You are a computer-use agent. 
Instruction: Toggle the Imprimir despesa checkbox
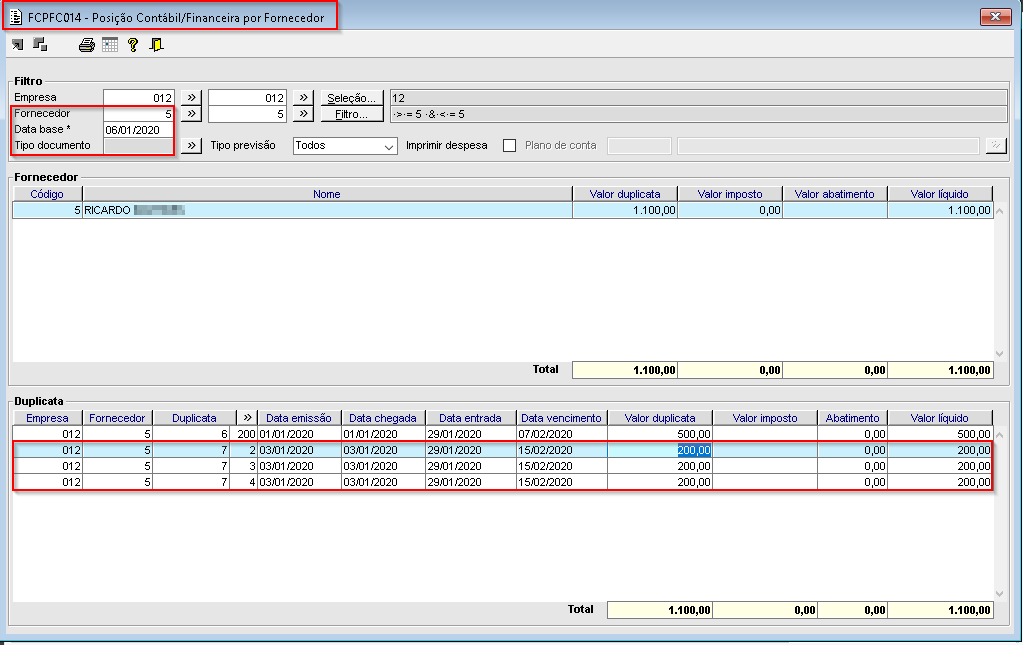pyautogui.click(x=509, y=146)
